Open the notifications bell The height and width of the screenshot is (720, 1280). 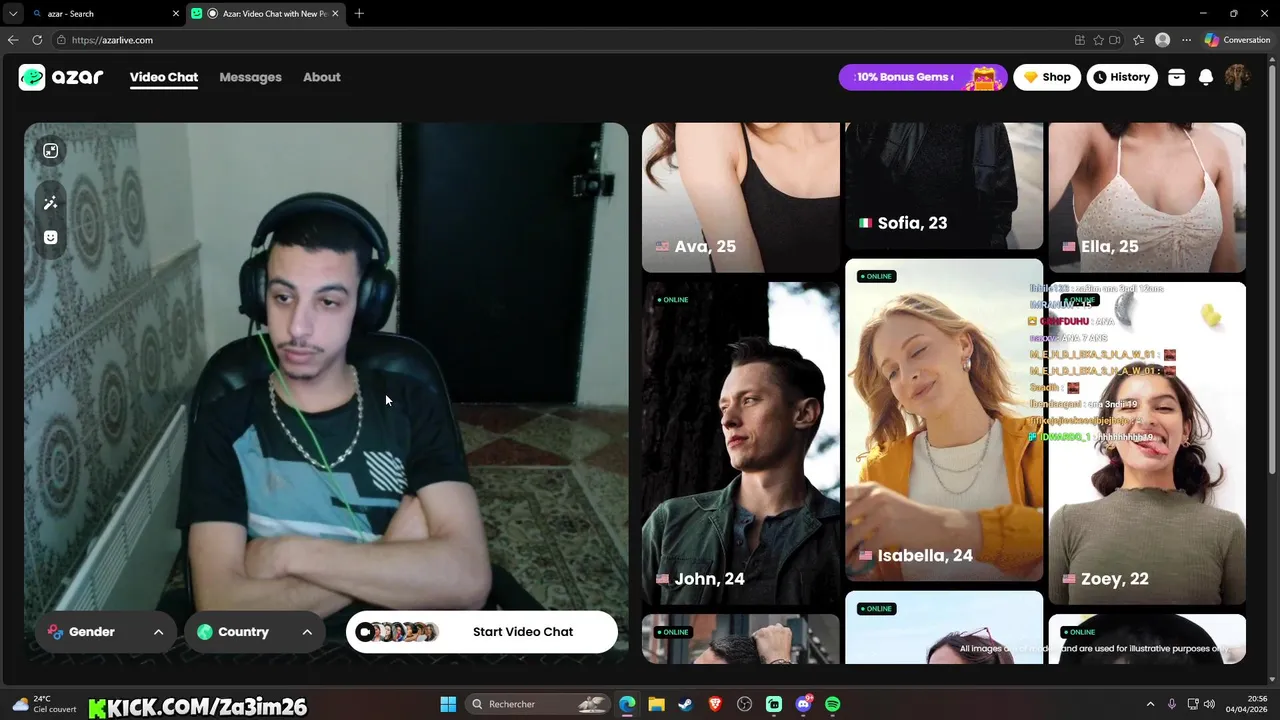(1206, 77)
